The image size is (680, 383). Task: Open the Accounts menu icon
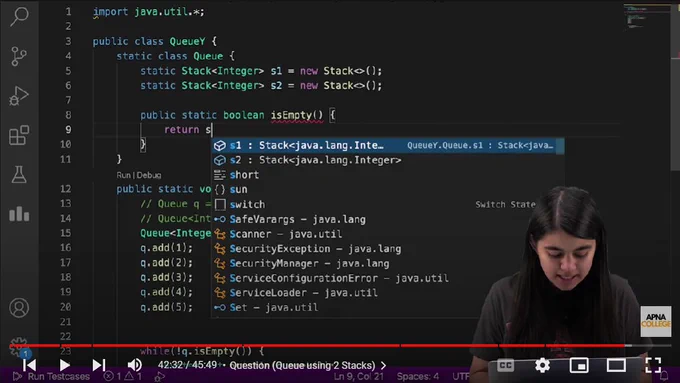tap(19, 308)
